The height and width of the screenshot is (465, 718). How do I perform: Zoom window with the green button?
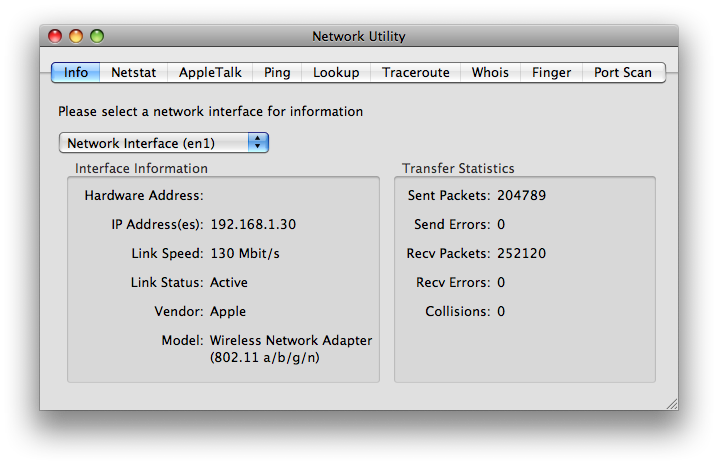(97, 36)
